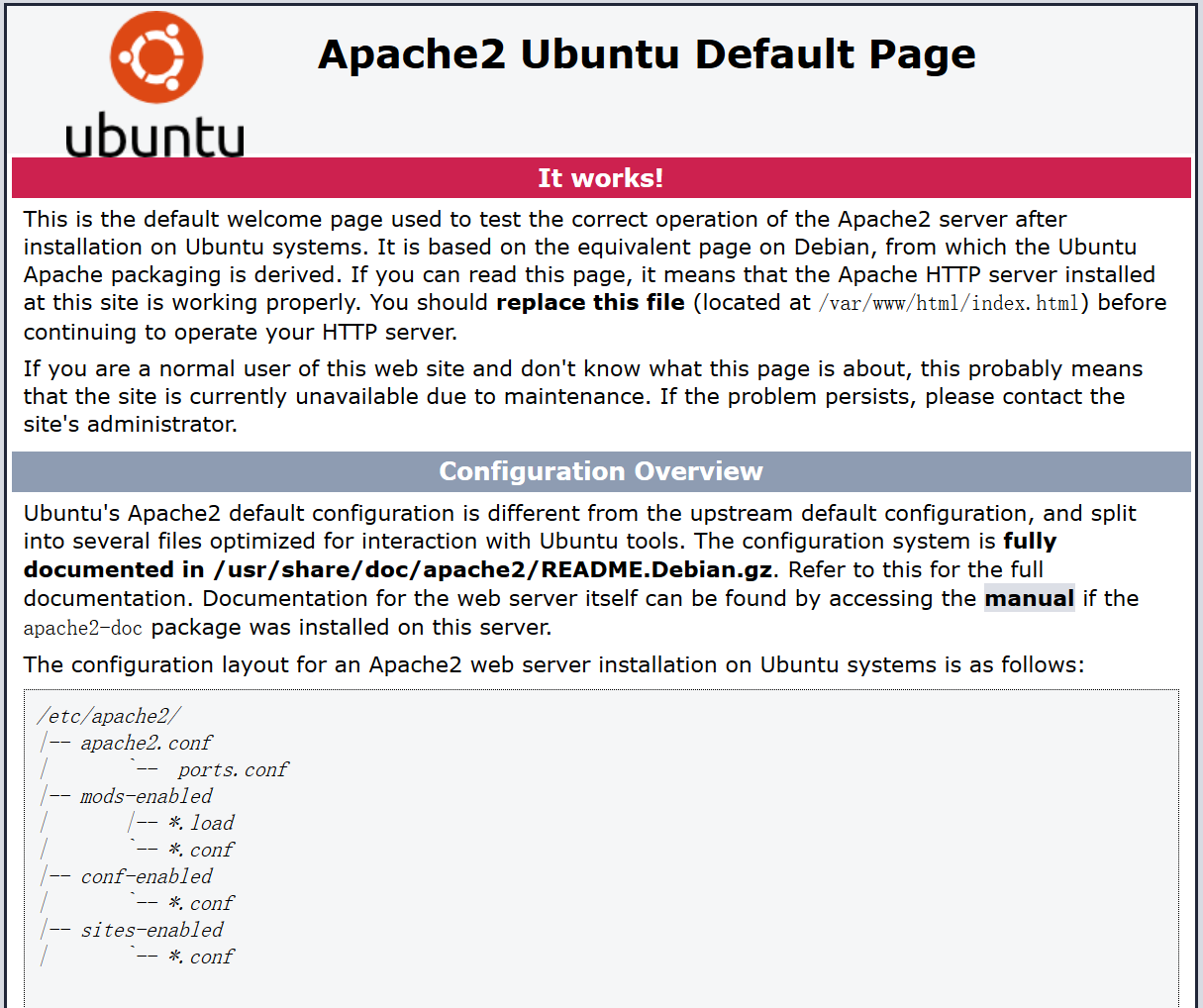Select apache2.conf in the config tree

[147, 743]
